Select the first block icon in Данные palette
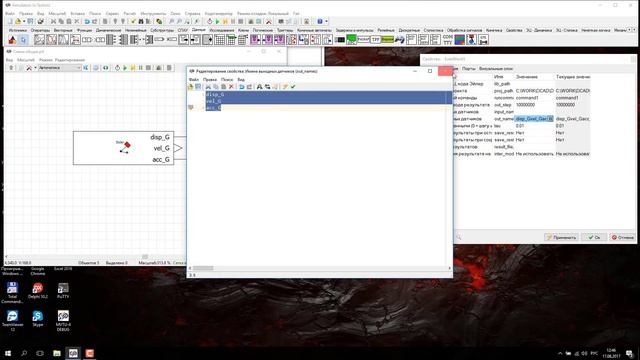640x360 pixels. coord(39,40)
